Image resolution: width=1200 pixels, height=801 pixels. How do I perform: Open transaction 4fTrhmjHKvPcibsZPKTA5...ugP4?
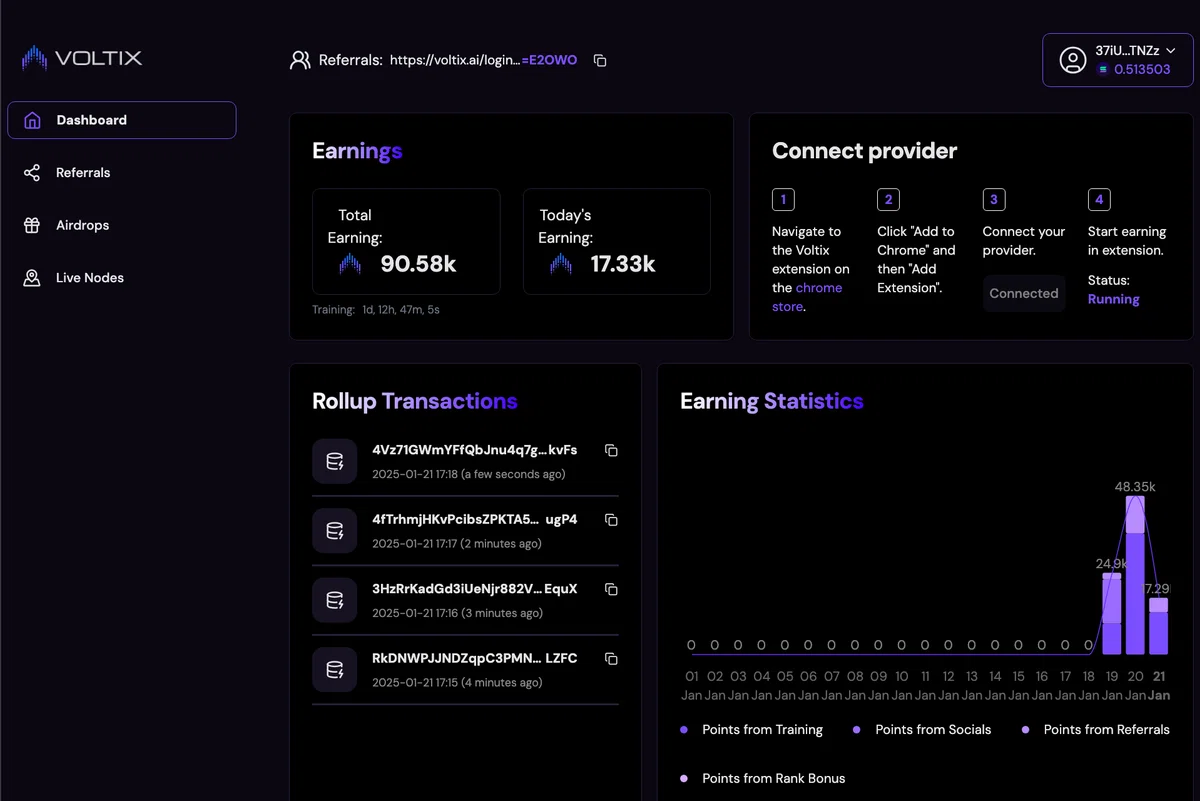click(x=474, y=520)
